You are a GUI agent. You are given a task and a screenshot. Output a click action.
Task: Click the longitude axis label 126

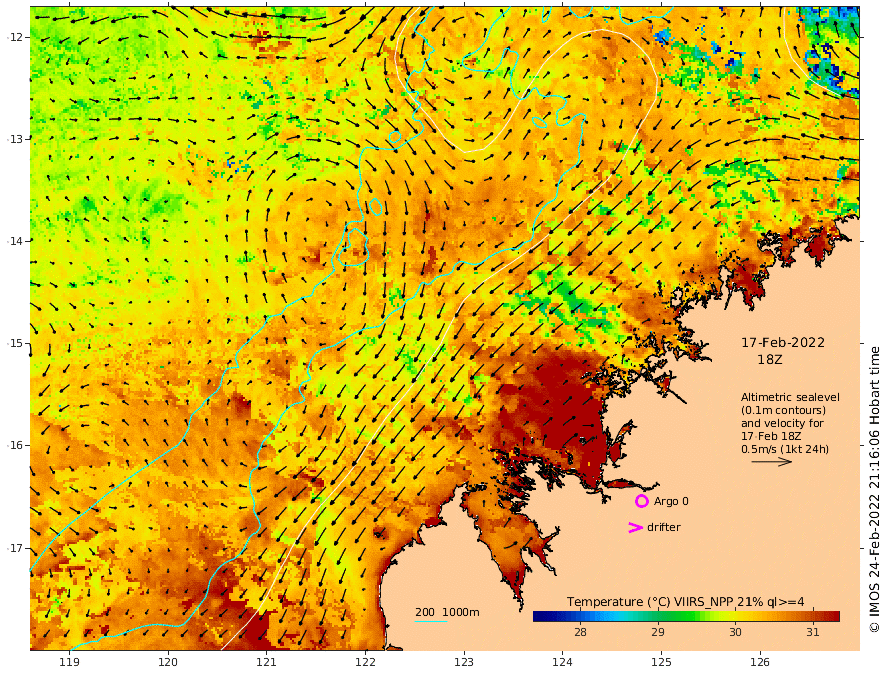pos(760,662)
